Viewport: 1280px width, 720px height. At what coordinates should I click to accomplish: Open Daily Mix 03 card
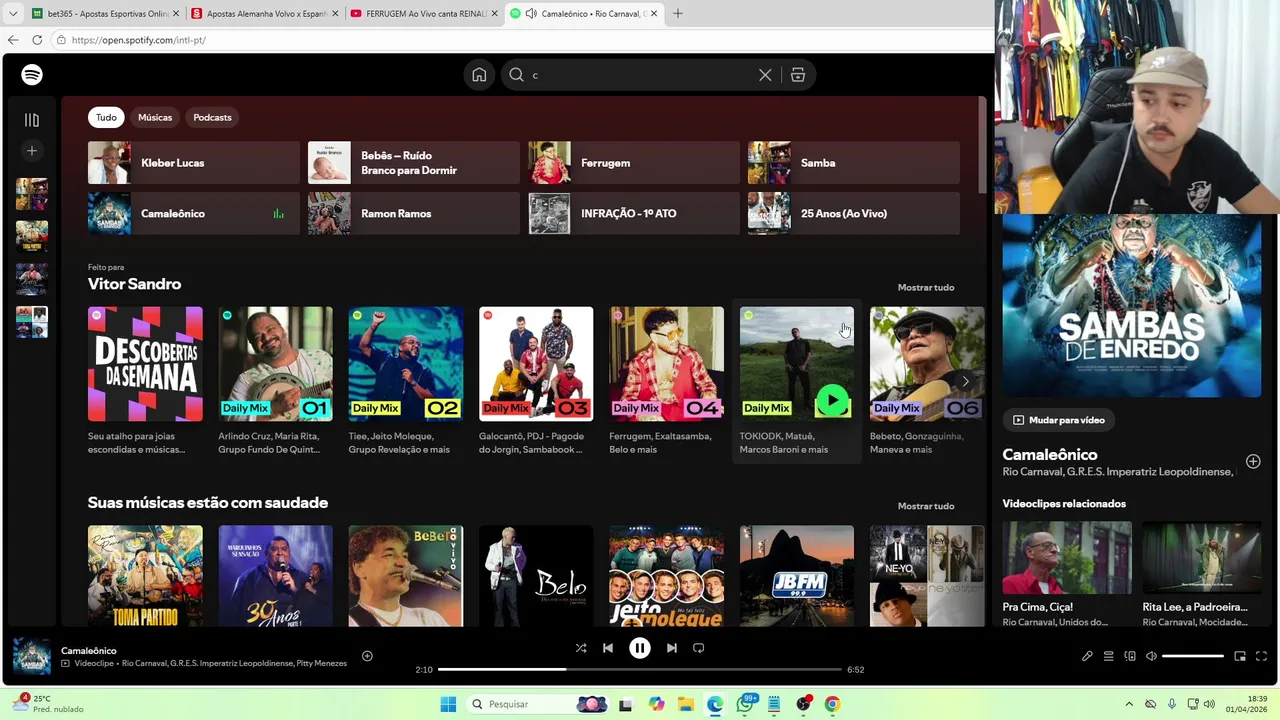click(x=536, y=364)
